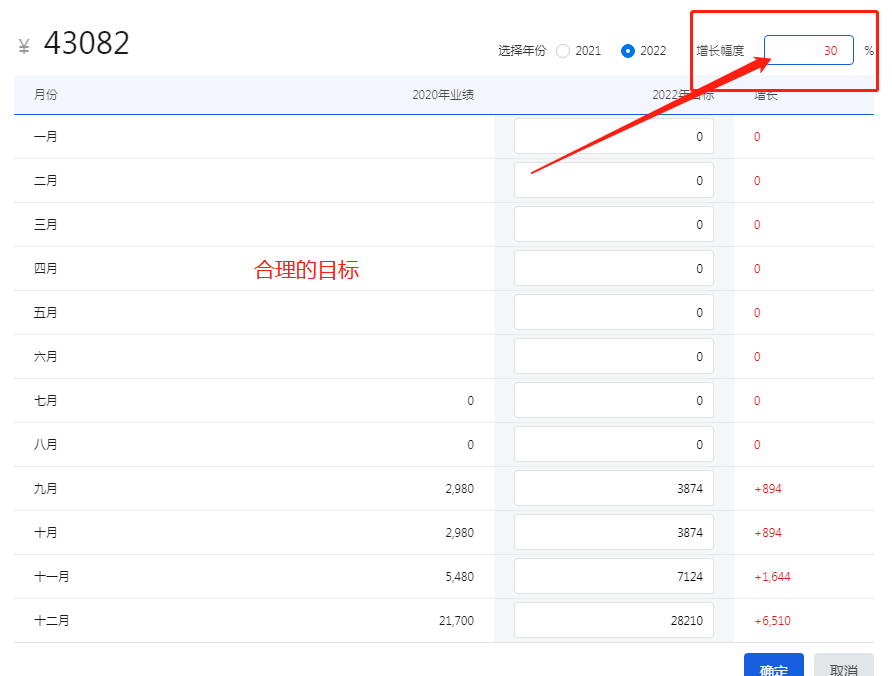Click the 五月 row label
Viewport: 892px width, 676px height.
pos(46,312)
